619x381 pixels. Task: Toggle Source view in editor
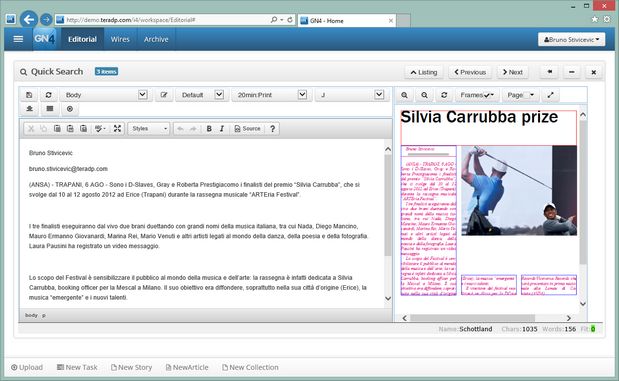(x=247, y=129)
